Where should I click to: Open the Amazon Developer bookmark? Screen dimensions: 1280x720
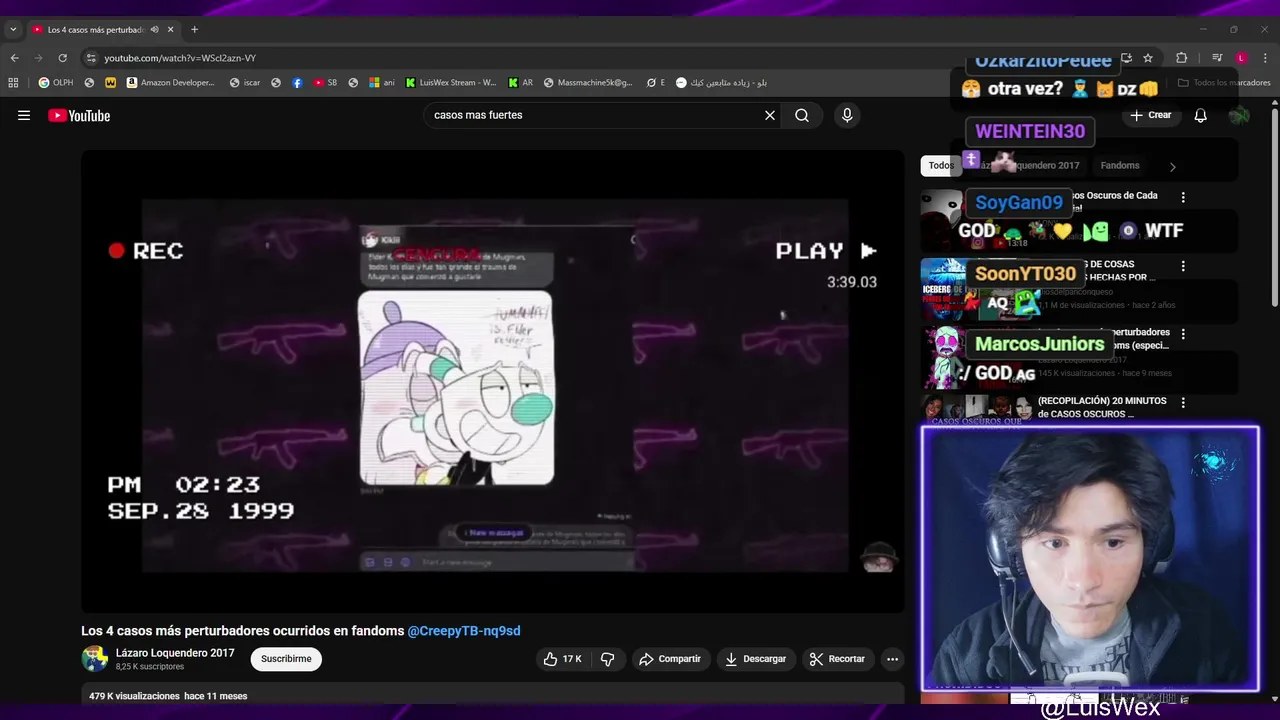(x=171, y=83)
